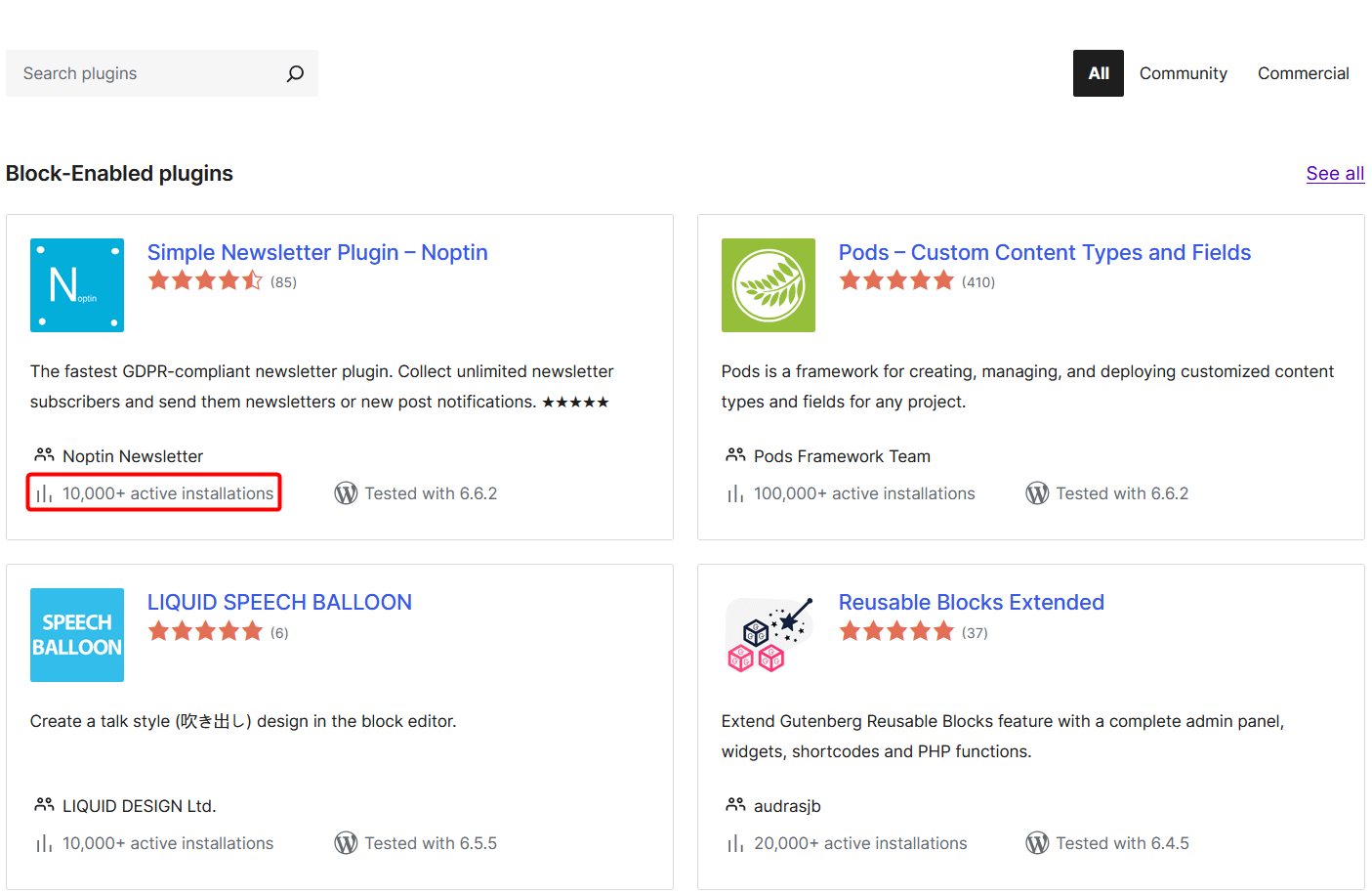Viewport: 1372px width, 894px height.
Task: Click the audrasjb author name
Action: pos(787,806)
